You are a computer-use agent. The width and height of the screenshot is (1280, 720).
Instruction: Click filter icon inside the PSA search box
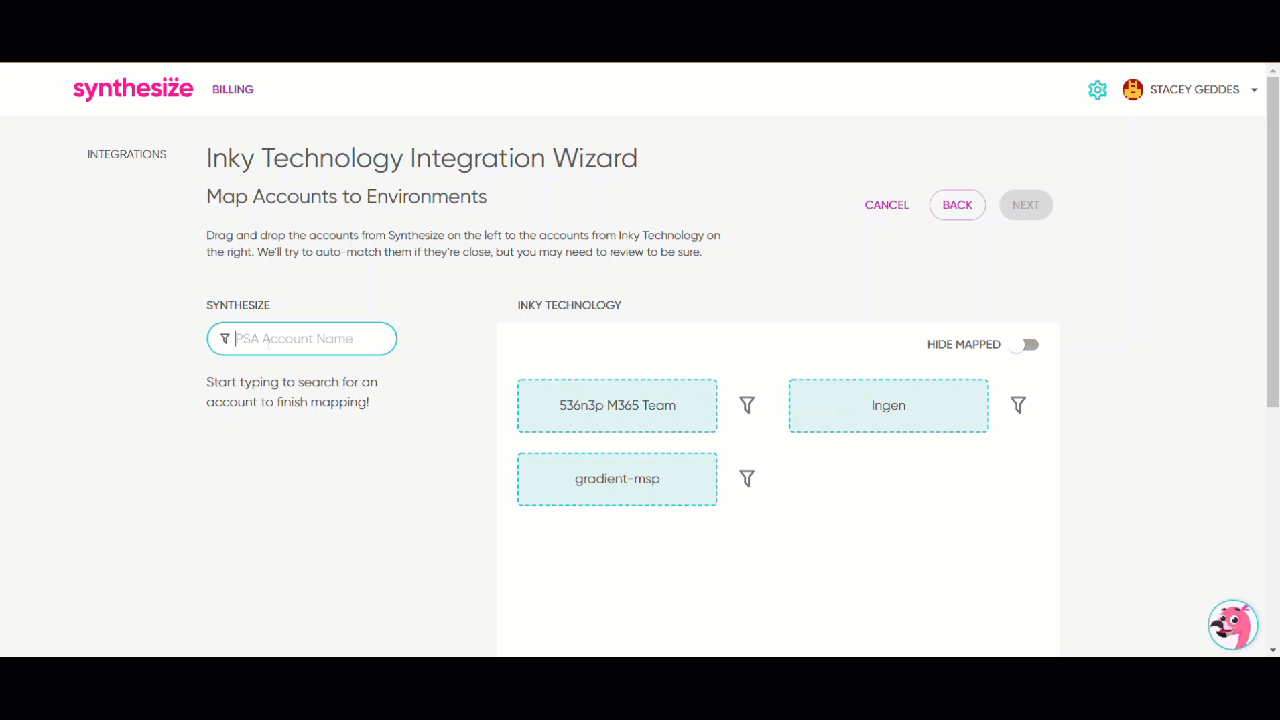click(x=224, y=339)
